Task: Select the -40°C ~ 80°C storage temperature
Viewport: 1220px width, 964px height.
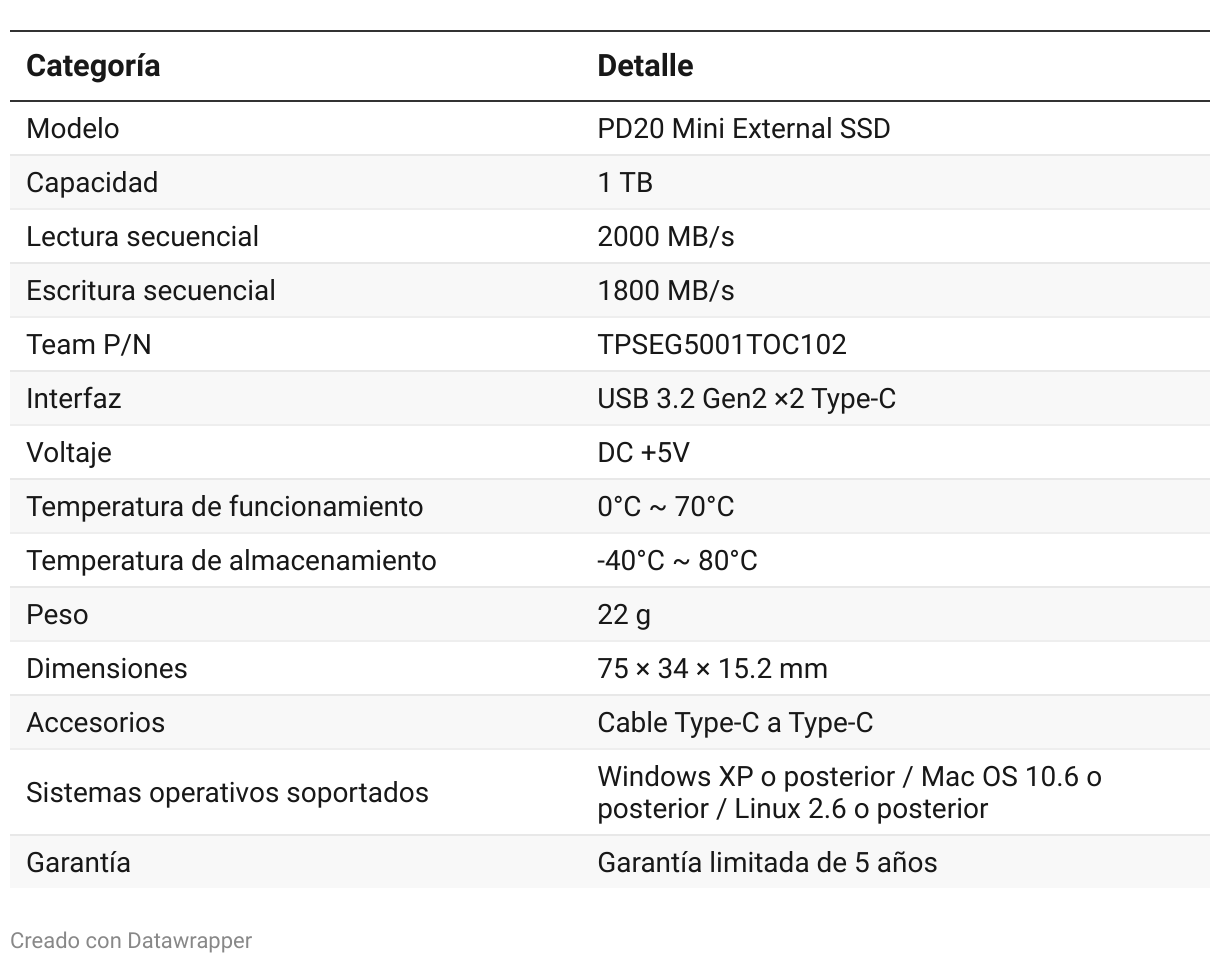Action: [677, 561]
